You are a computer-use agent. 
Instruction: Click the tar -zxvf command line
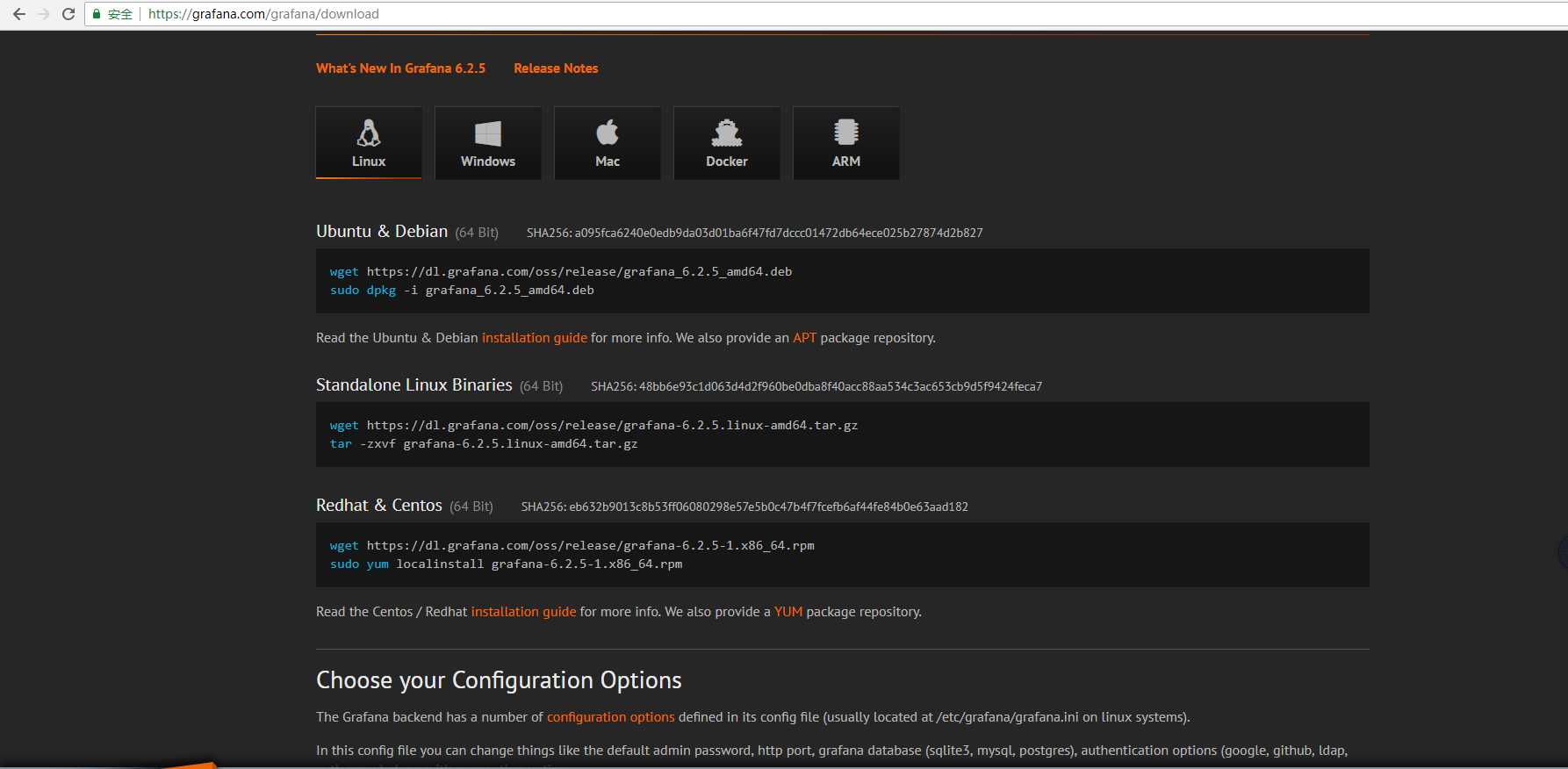point(484,444)
